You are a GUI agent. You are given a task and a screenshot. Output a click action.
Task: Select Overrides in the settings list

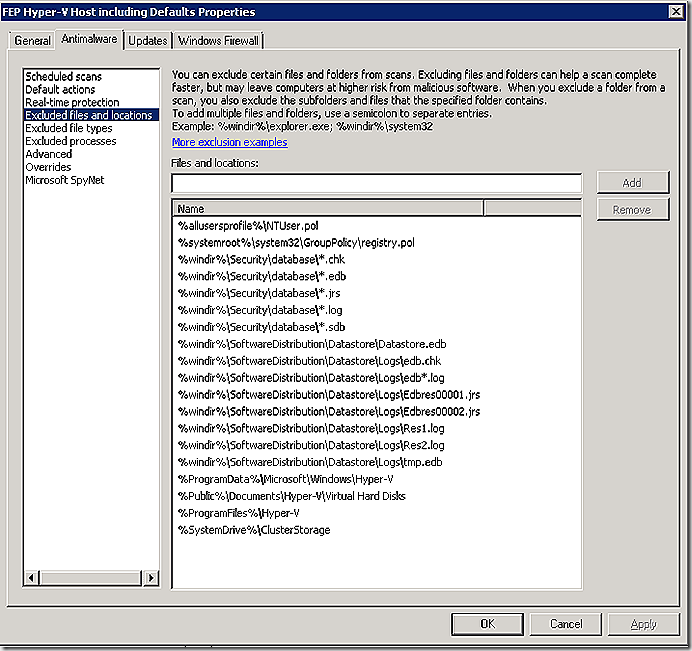coord(48,167)
